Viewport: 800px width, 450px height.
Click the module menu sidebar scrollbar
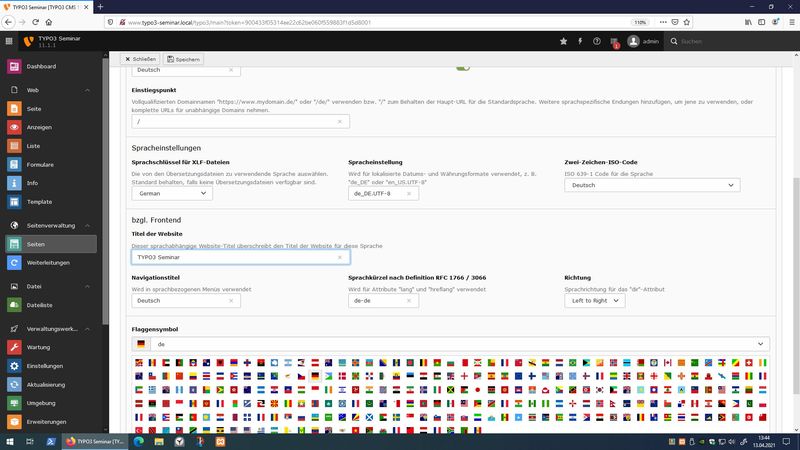[x=106, y=191]
